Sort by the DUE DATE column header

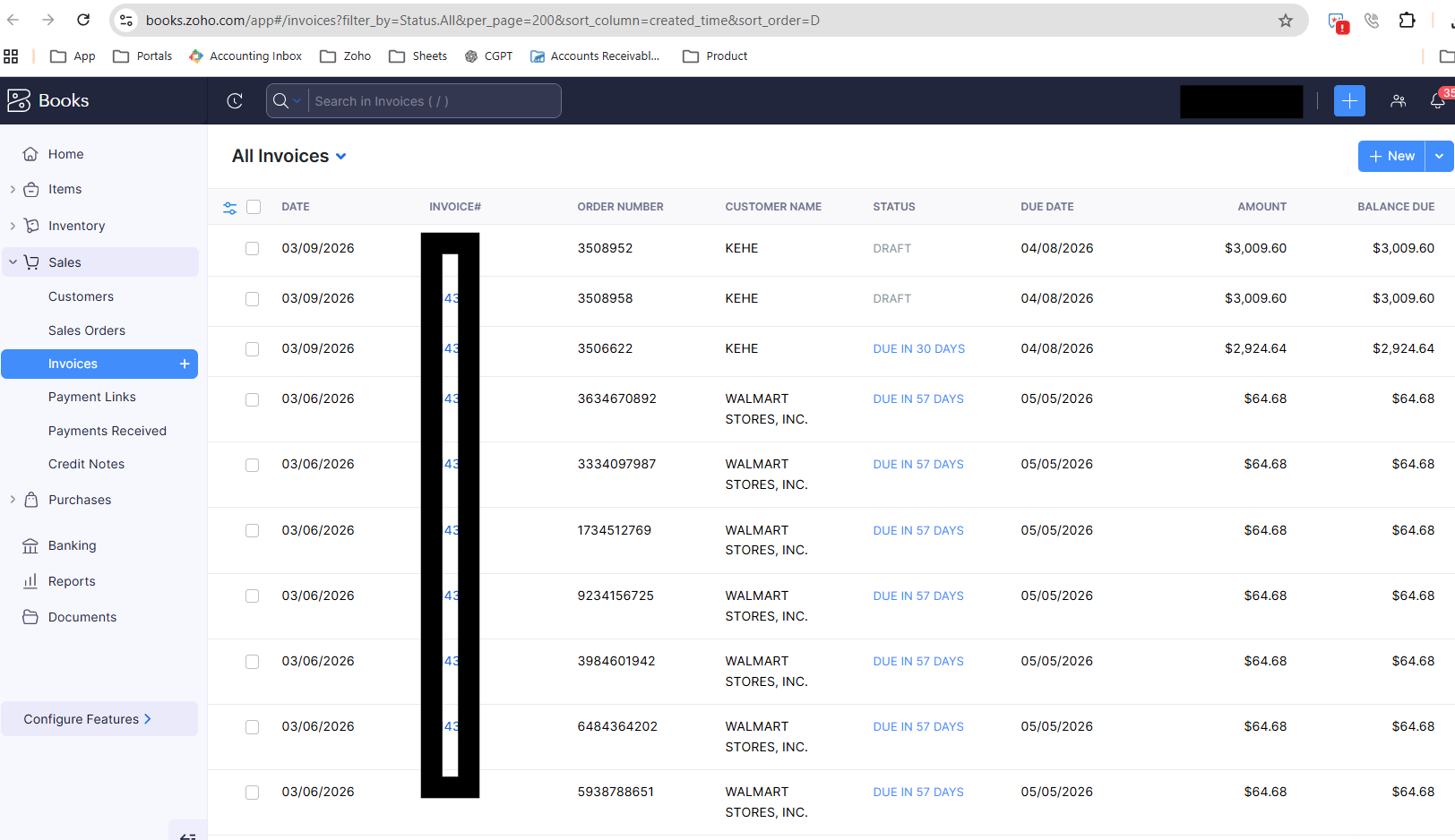[x=1047, y=207]
